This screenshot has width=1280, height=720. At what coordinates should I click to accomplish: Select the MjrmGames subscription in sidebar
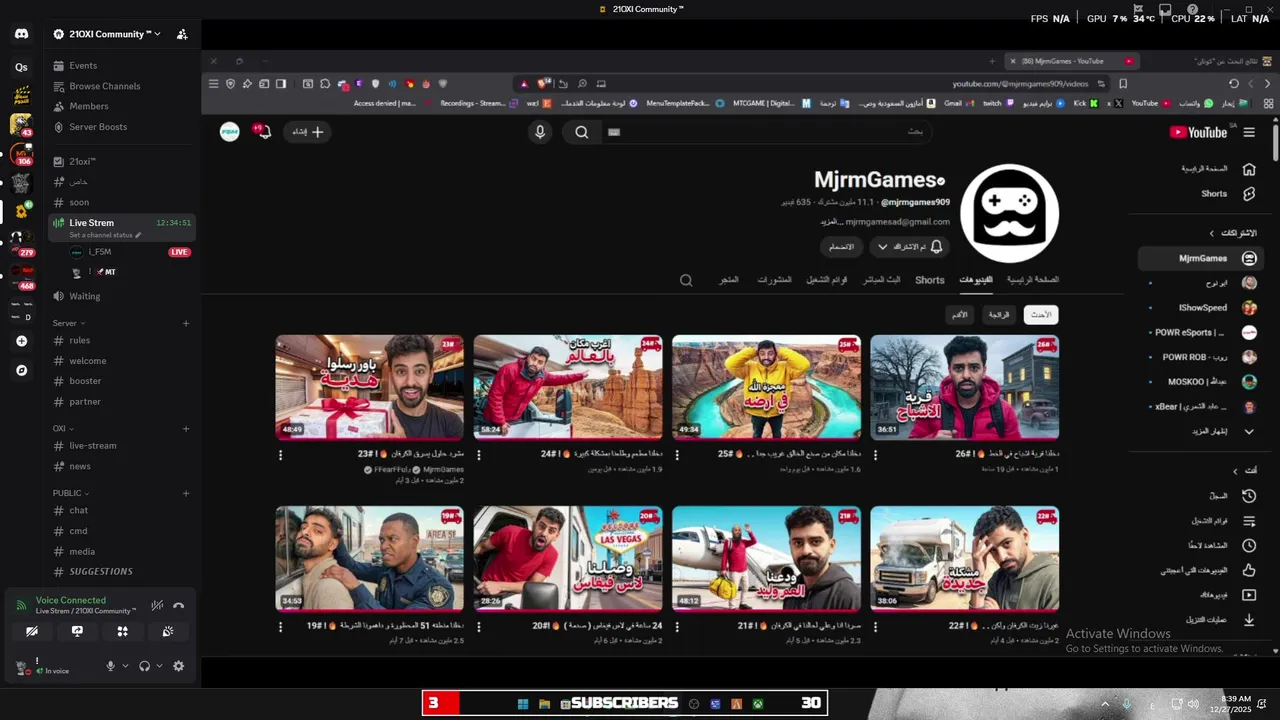1201,258
